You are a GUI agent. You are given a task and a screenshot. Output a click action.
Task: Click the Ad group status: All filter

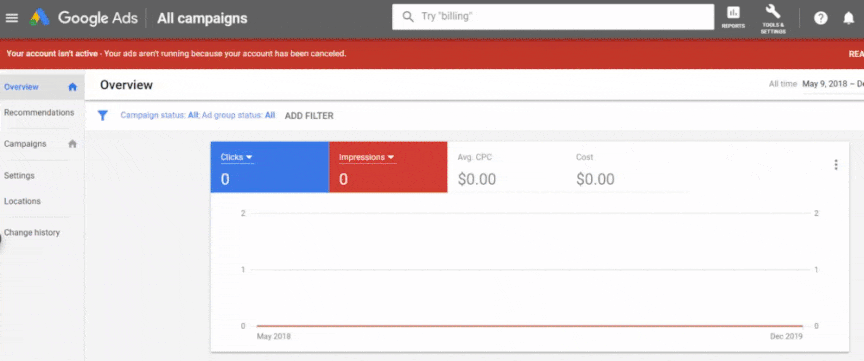[x=239, y=115]
